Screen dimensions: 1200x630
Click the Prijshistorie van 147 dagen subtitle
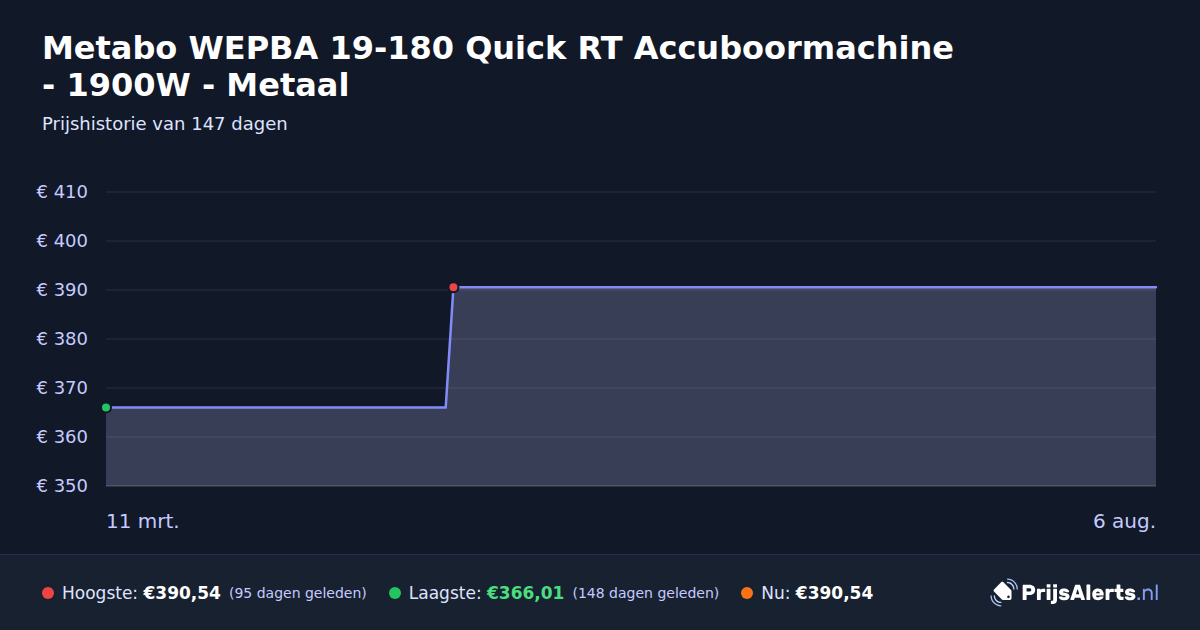[165, 124]
